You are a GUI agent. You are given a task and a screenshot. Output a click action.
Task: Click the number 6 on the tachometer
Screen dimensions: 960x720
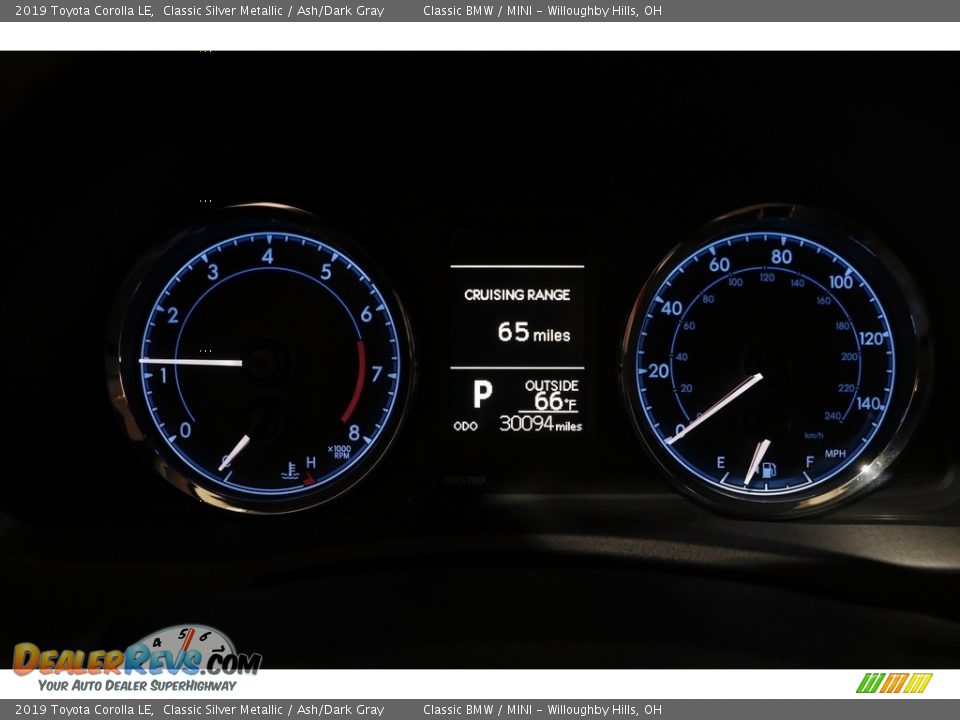[x=366, y=314]
